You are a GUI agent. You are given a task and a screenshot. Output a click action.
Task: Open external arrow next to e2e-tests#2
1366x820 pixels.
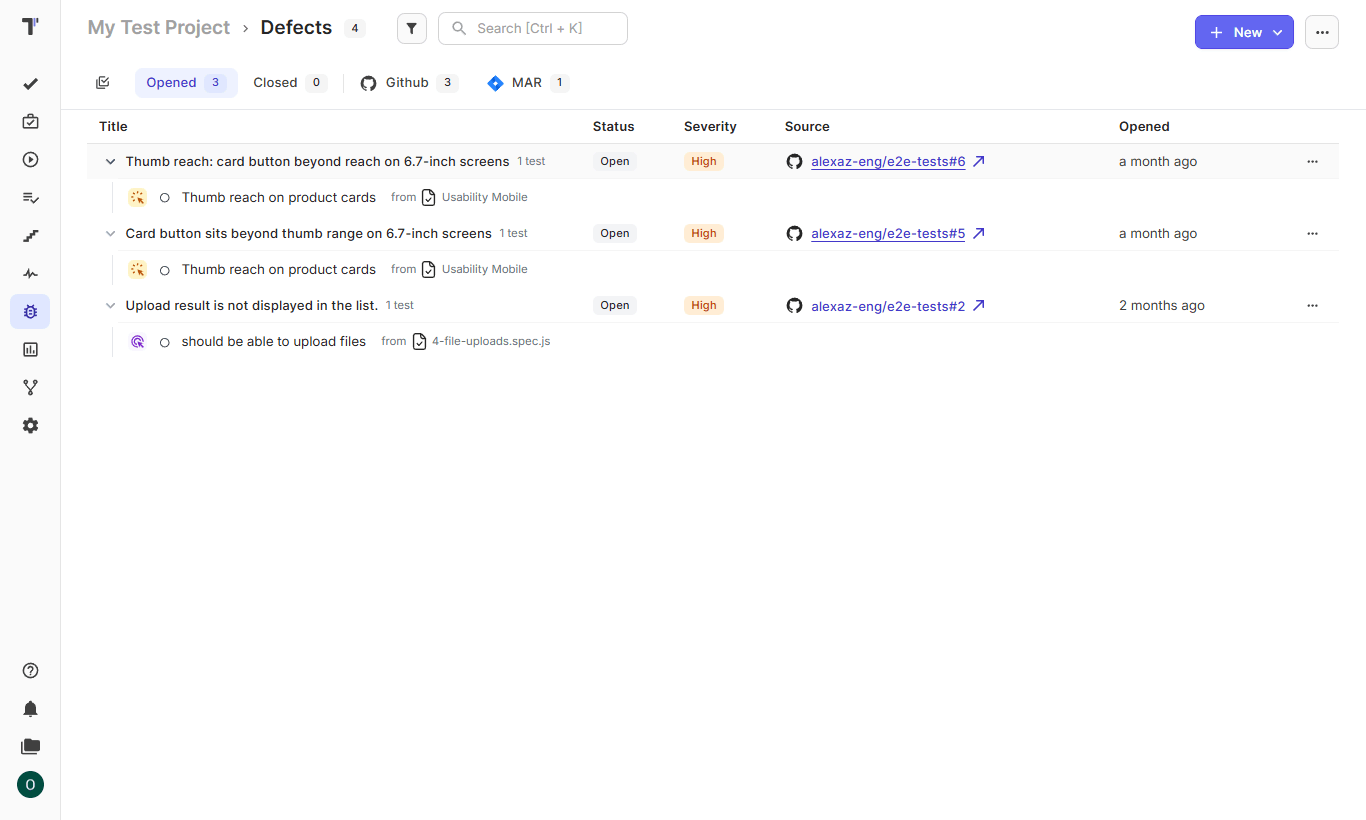pos(979,305)
